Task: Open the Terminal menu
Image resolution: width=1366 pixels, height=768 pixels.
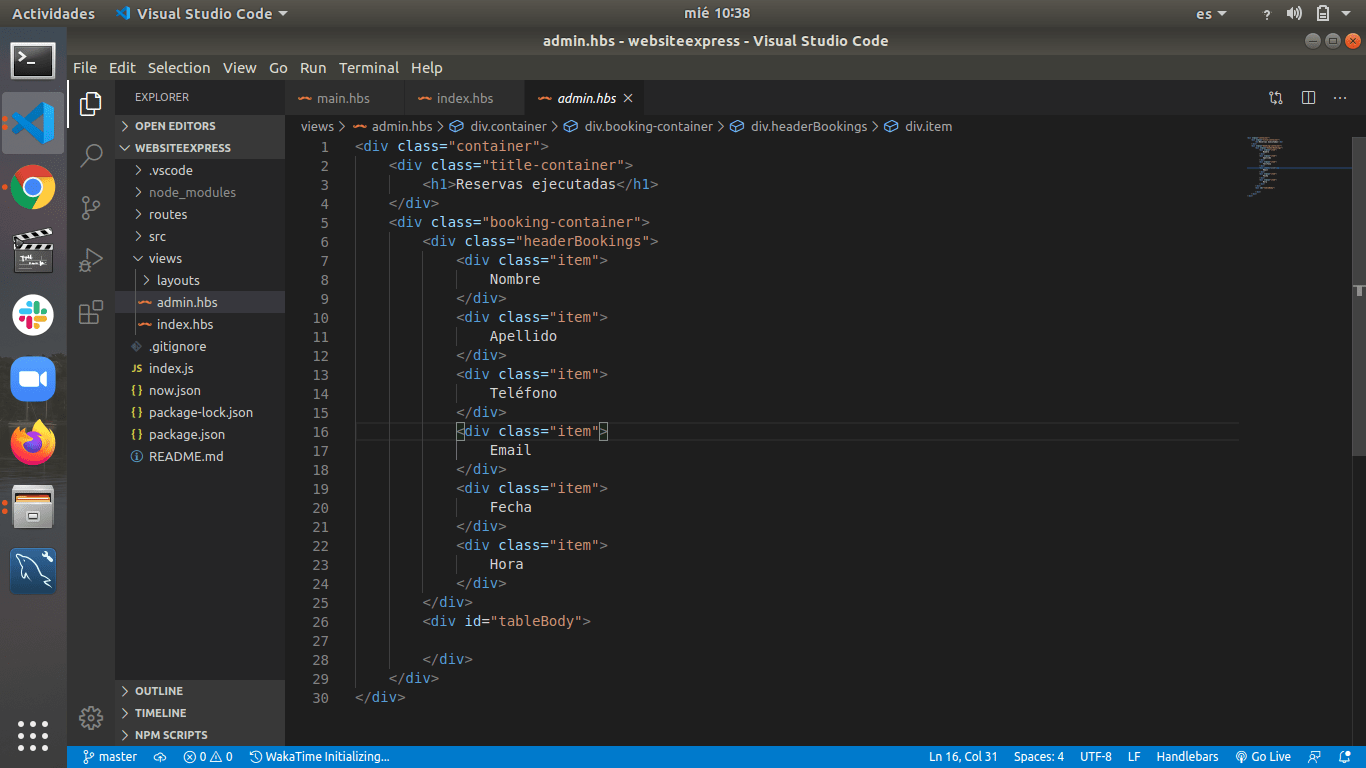Action: [368, 68]
